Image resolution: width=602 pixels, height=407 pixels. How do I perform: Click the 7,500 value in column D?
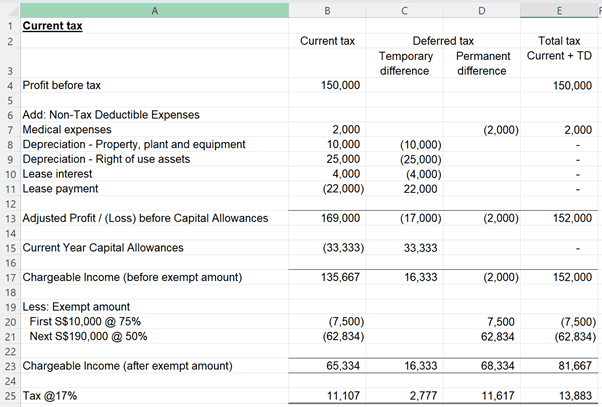[x=501, y=322]
